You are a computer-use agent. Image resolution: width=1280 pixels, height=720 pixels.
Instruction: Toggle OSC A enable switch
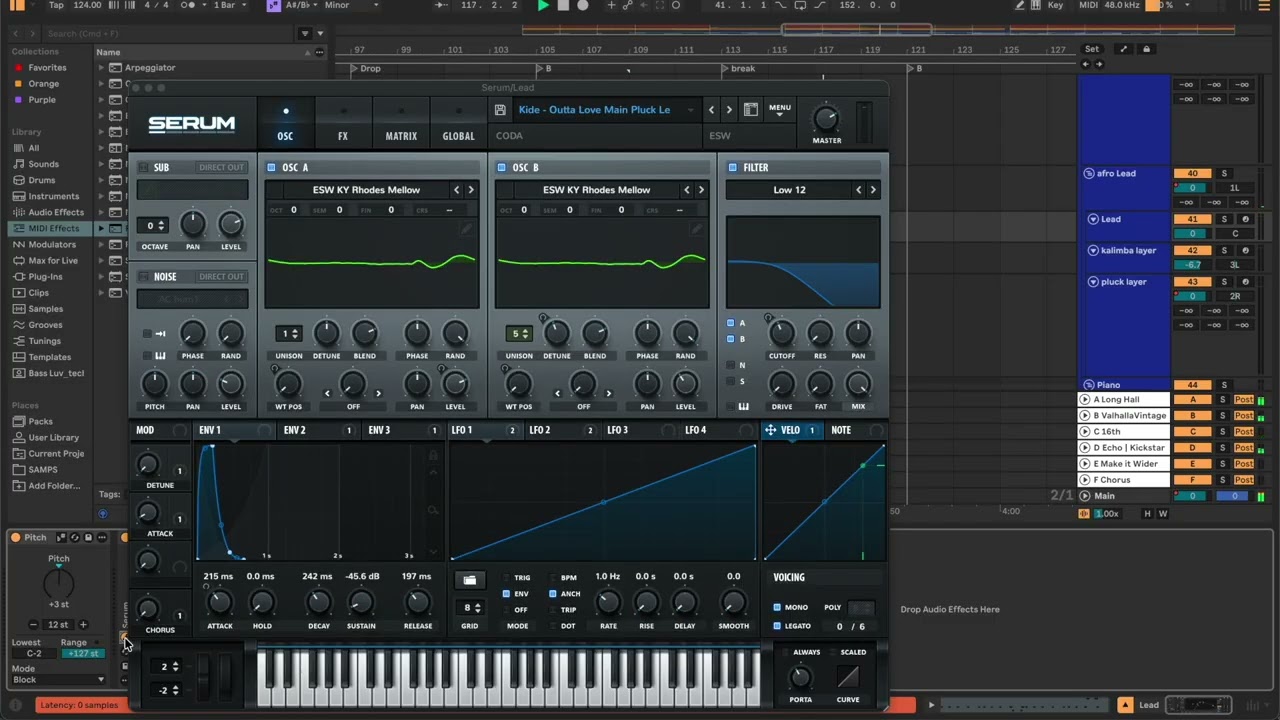click(x=271, y=168)
